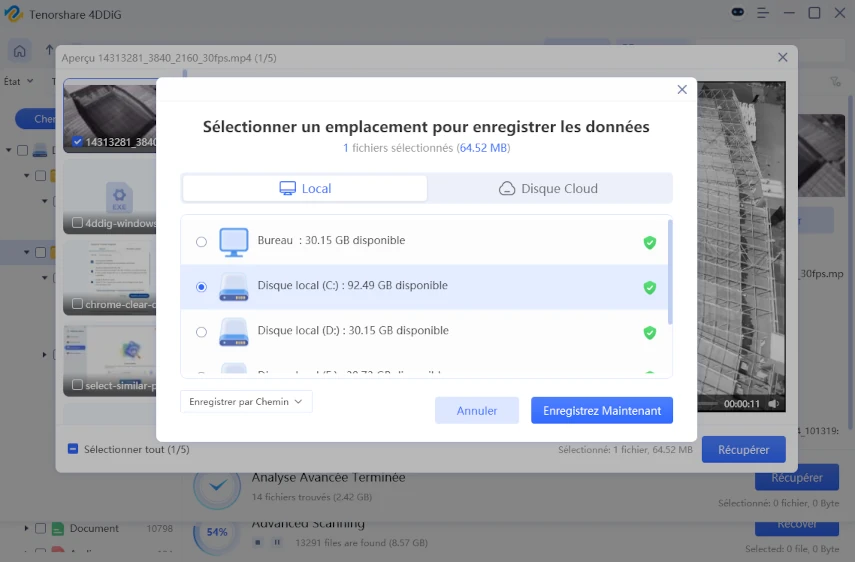Click the background Récupérer button below preview
855x562 pixels.
pyautogui.click(x=797, y=478)
